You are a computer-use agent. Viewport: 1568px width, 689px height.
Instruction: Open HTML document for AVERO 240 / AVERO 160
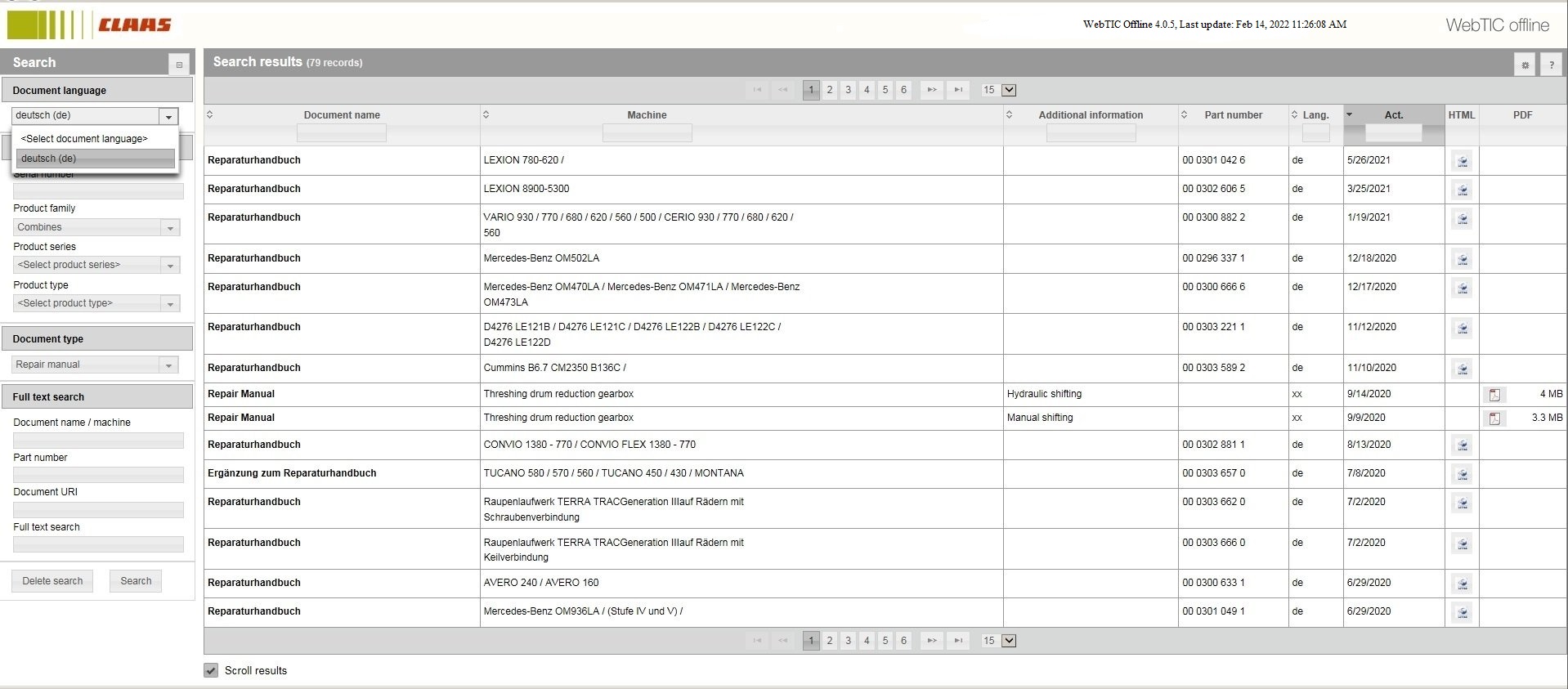[x=1462, y=584]
